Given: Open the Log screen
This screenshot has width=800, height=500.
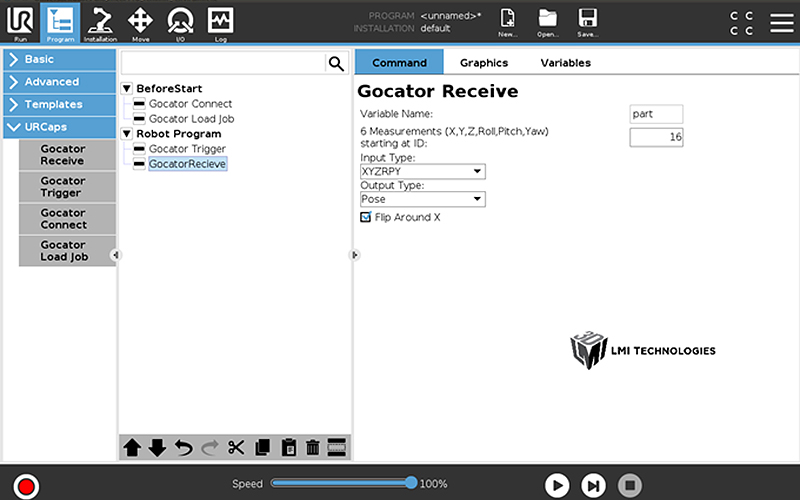Looking at the screenshot, I should (x=220, y=23).
